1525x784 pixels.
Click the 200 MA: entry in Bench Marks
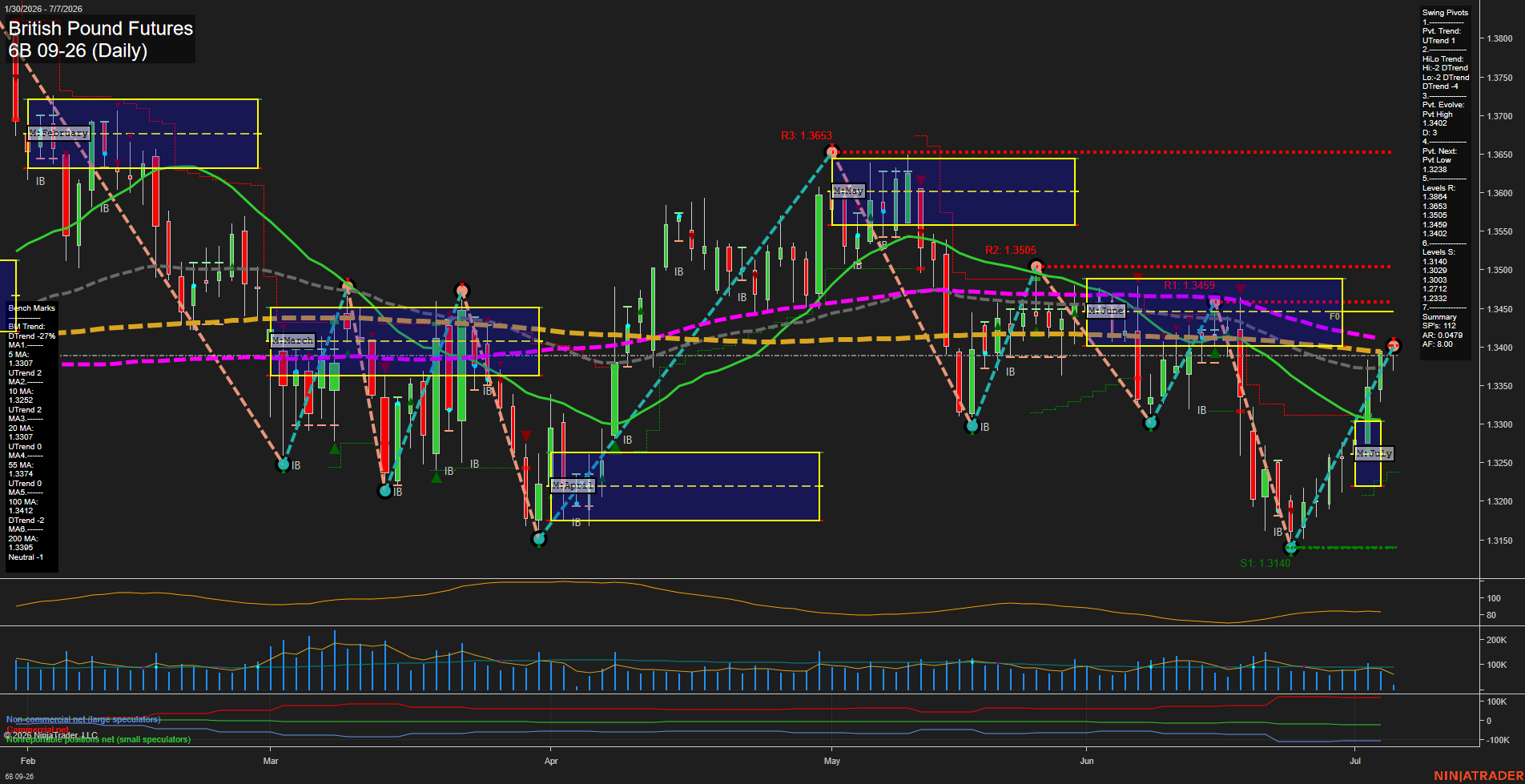[x=23, y=539]
